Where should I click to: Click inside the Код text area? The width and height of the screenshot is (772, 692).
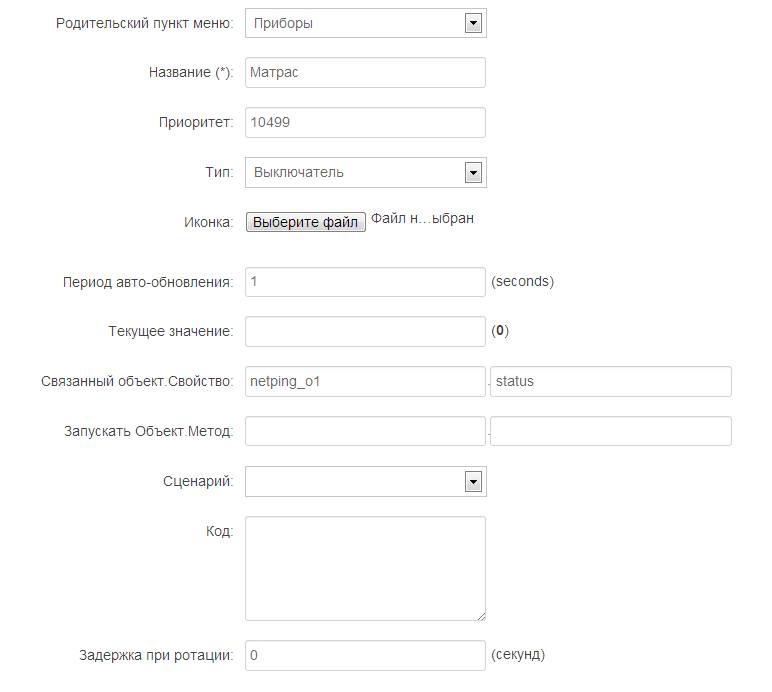pyautogui.click(x=365, y=567)
